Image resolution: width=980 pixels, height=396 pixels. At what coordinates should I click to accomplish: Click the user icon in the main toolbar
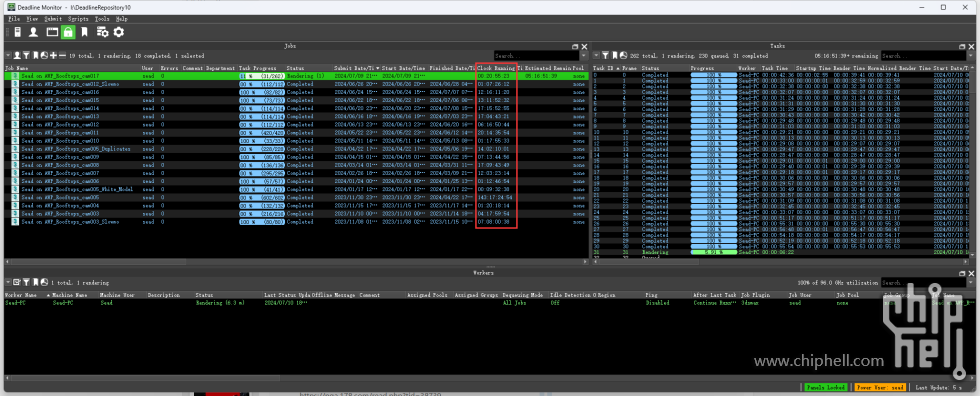click(34, 32)
